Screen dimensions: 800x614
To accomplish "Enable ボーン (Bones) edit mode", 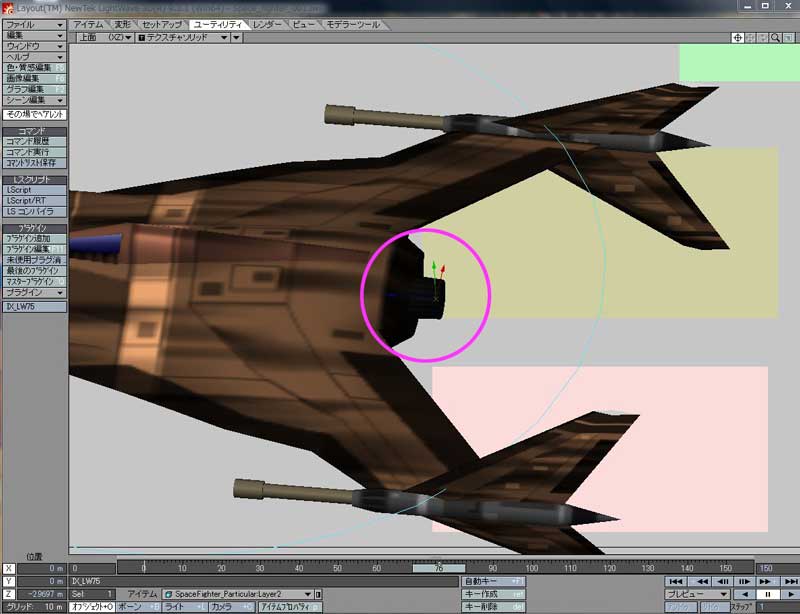I will click(136, 607).
